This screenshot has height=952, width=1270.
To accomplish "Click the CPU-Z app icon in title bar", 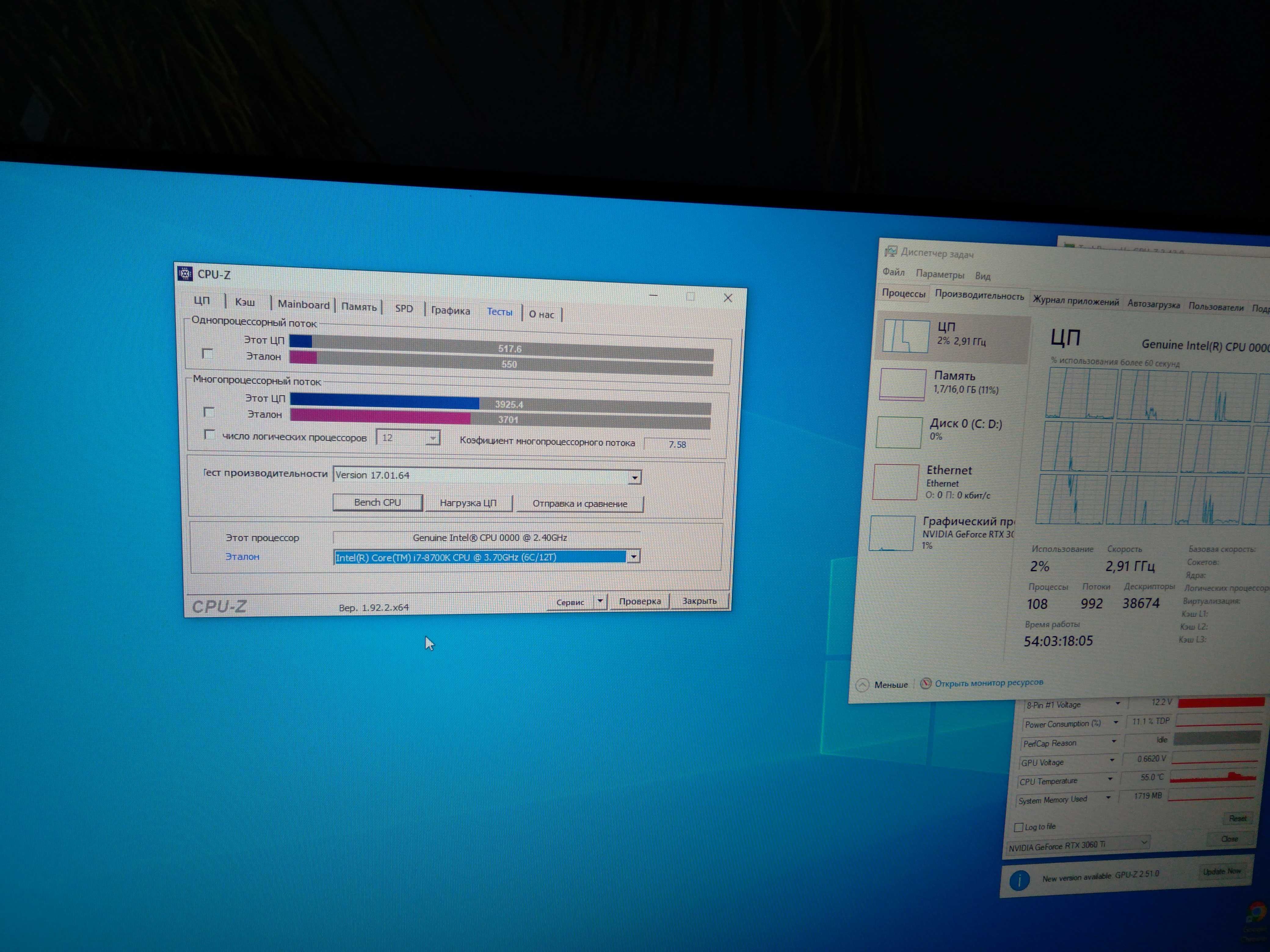I will click(185, 274).
